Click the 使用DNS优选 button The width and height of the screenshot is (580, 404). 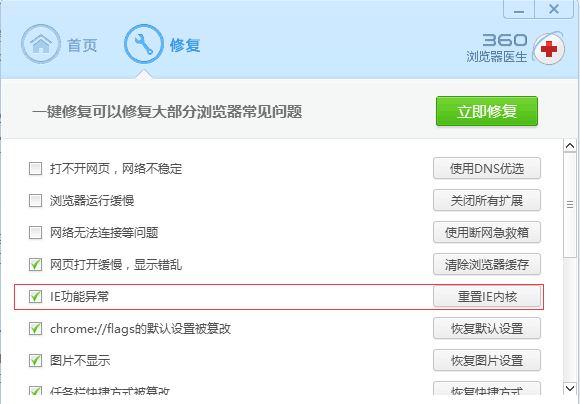487,168
